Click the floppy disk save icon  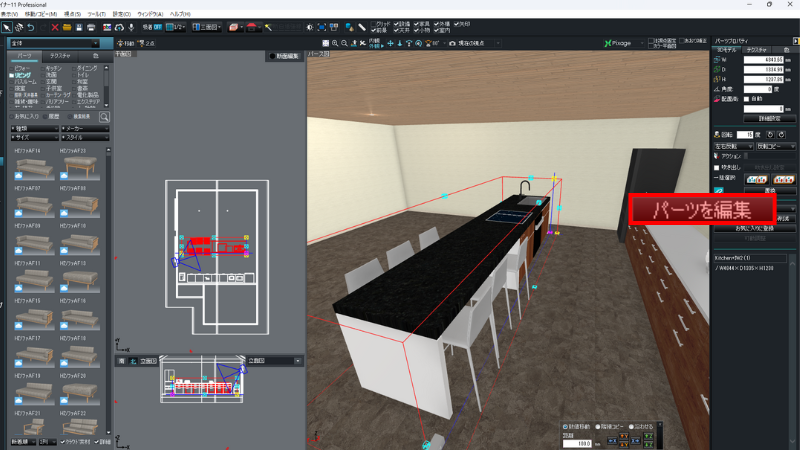pos(79,27)
